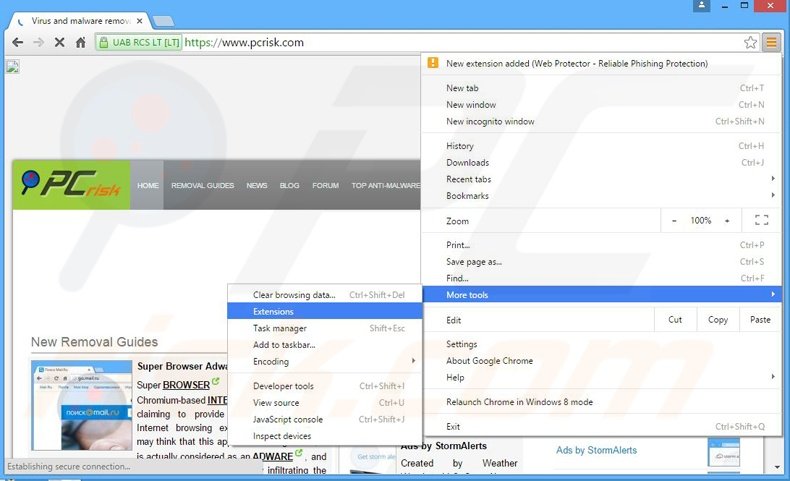Image resolution: width=790 pixels, height=481 pixels.
Task: Click the browser forward arrow
Action: tap(39, 42)
